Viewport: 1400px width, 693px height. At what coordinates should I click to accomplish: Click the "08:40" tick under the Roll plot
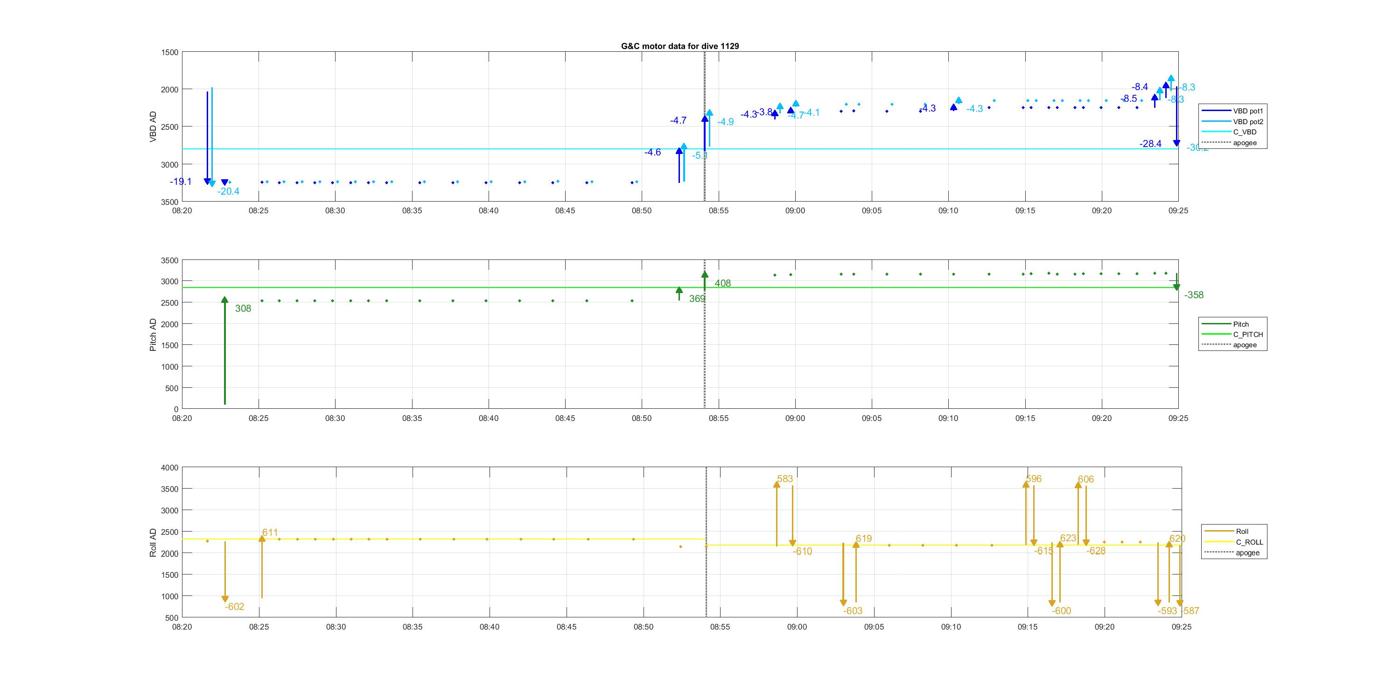pos(489,627)
